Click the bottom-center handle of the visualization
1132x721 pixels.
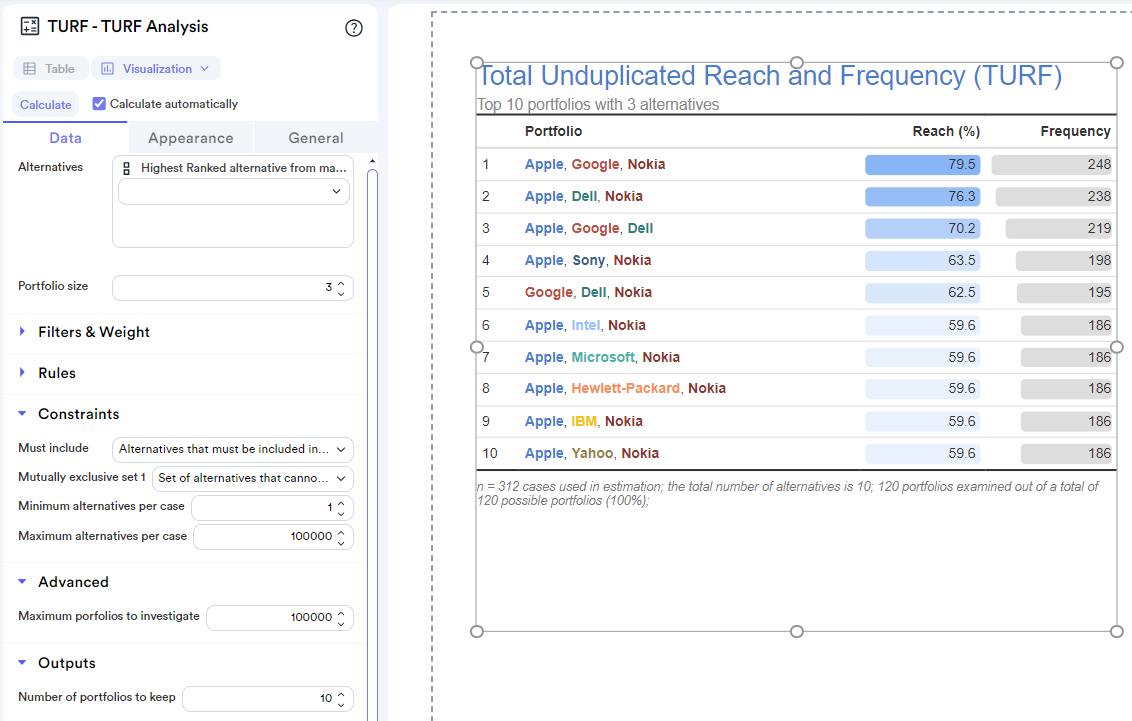coord(796,632)
